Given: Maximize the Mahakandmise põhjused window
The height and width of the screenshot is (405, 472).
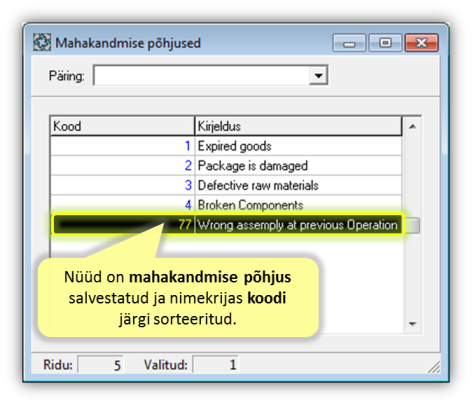Looking at the screenshot, I should (385, 43).
